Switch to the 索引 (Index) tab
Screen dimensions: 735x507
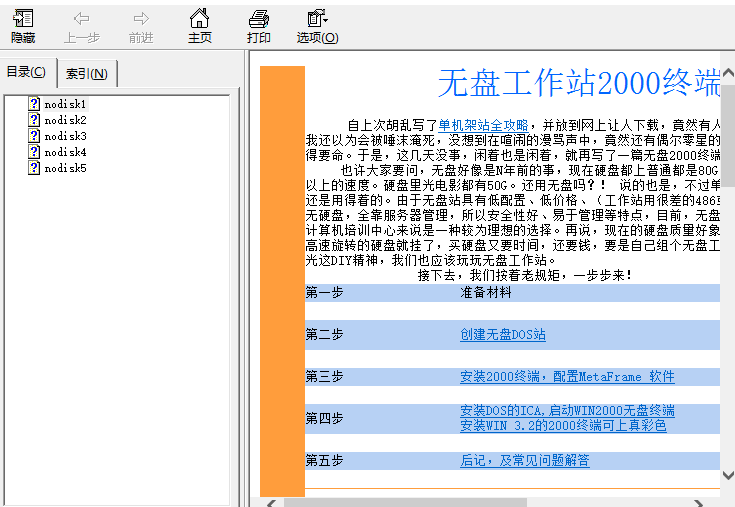tap(87, 73)
